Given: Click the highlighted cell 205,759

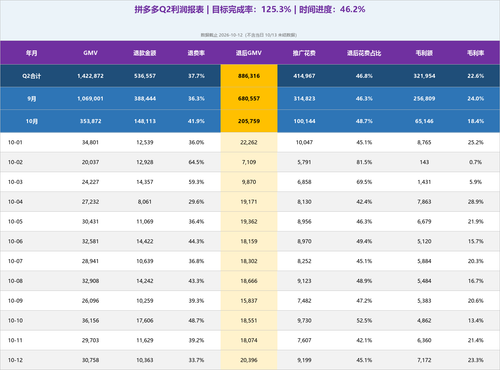Looking at the screenshot, I should point(249,121).
